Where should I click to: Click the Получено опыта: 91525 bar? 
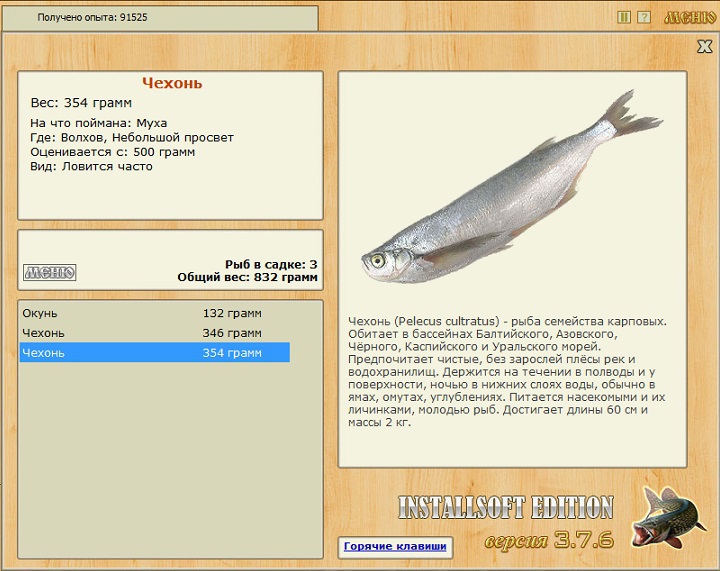(x=160, y=18)
